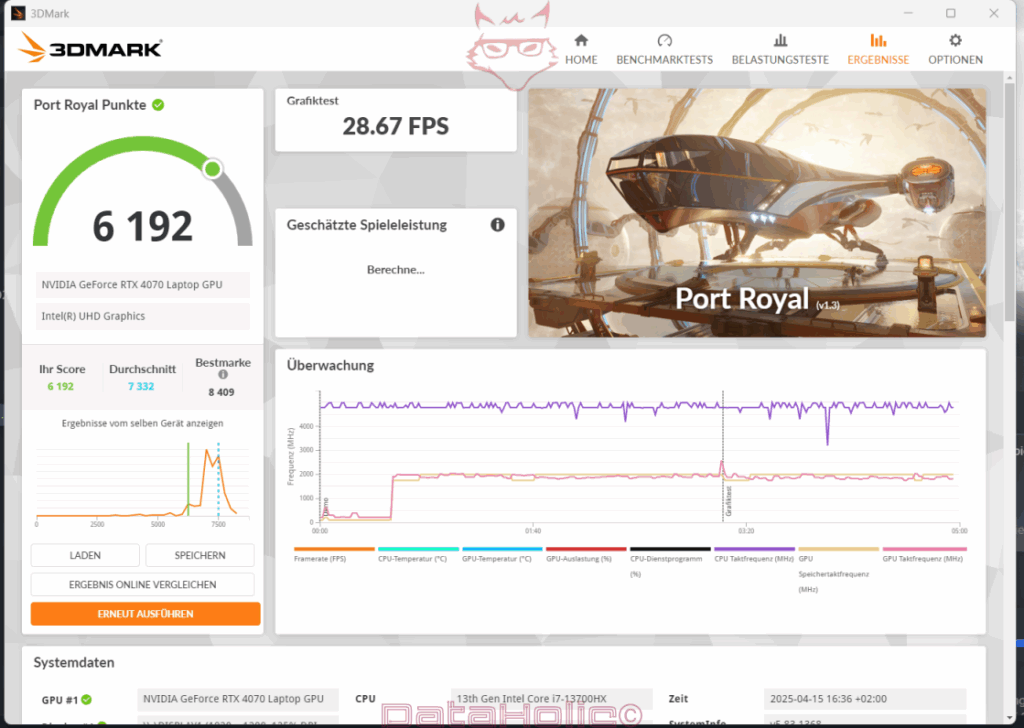This screenshot has width=1024, height=728.
Task: Click the home house icon
Action: click(581, 40)
